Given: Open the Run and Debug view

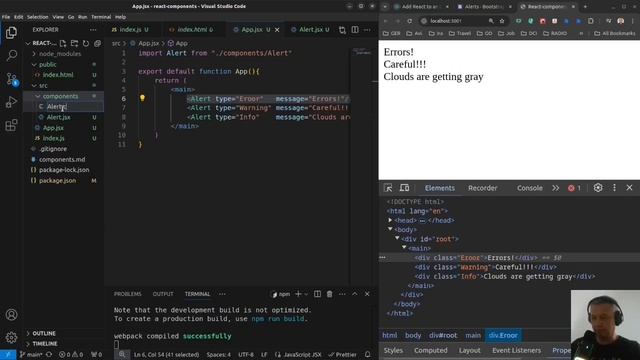Looking at the screenshot, I should (11, 102).
